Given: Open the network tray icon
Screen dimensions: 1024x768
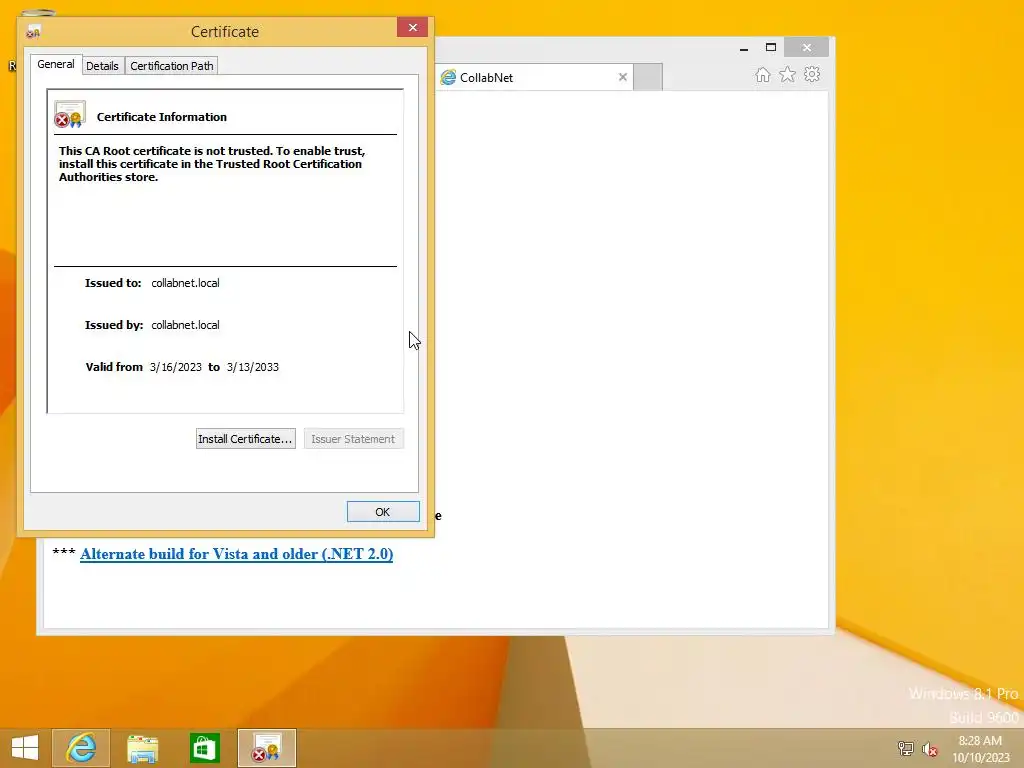Looking at the screenshot, I should (x=906, y=748).
